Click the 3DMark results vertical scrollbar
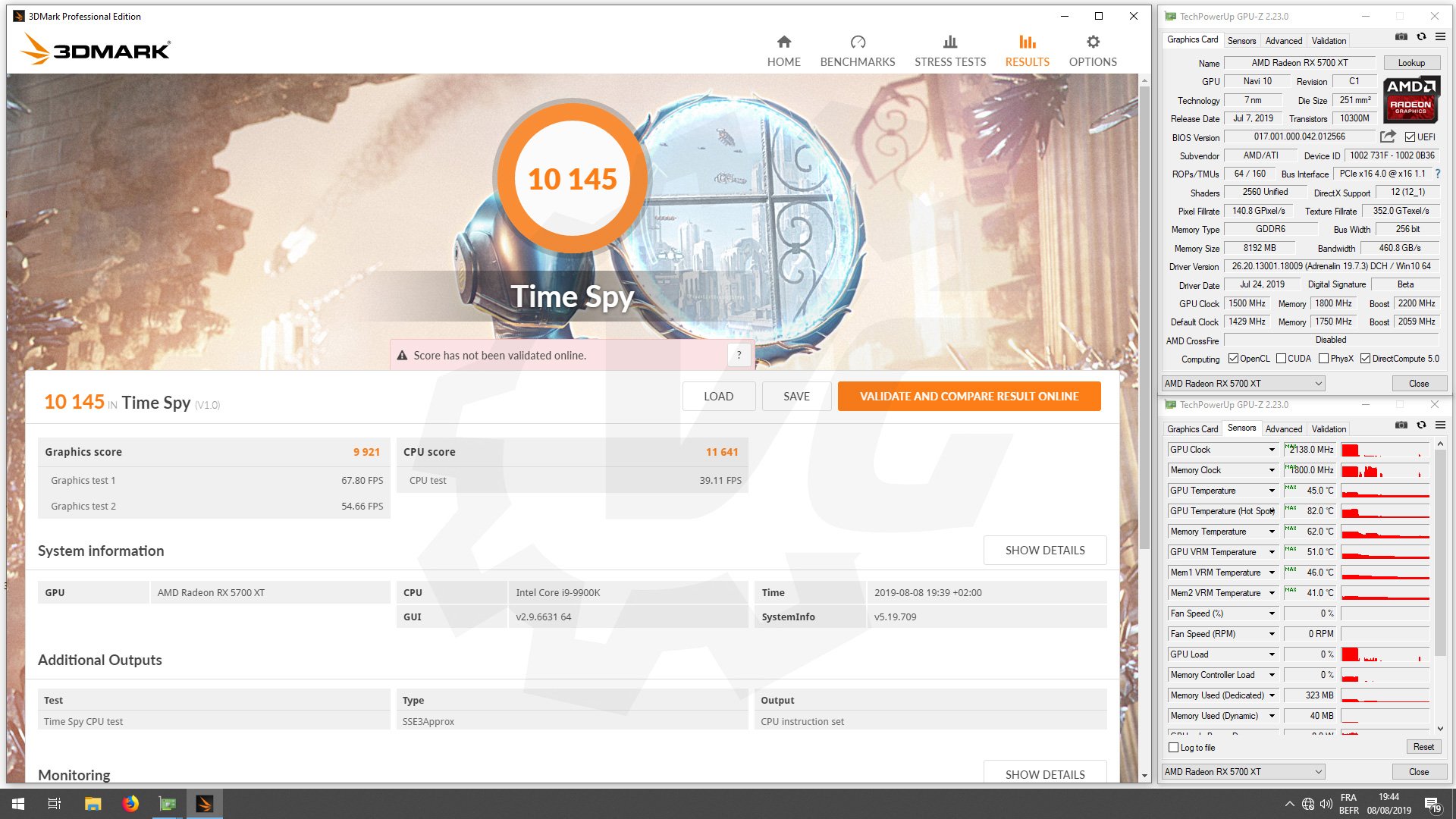The image size is (1456, 819). coord(1144,318)
